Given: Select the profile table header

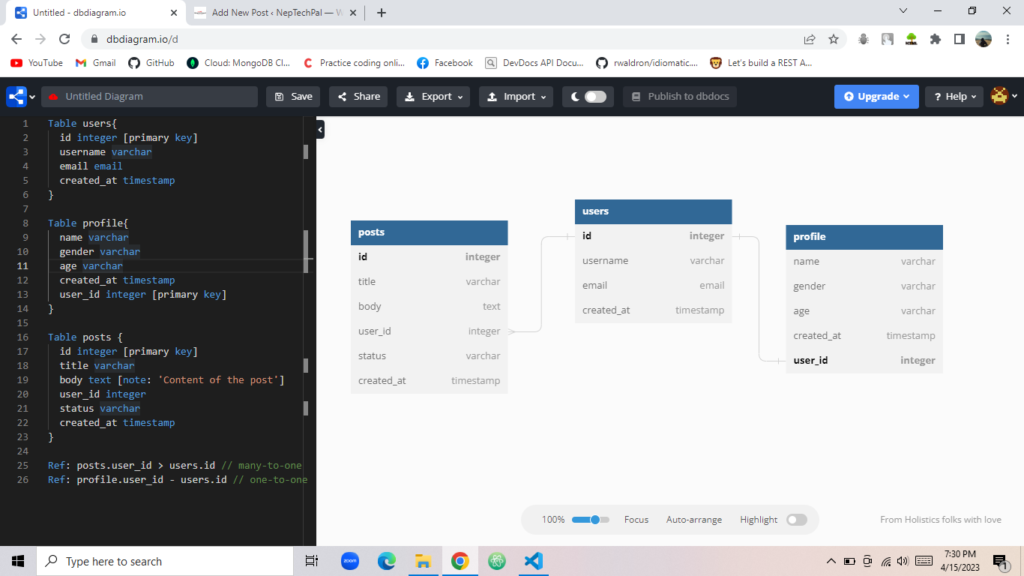Looking at the screenshot, I should click(x=864, y=237).
